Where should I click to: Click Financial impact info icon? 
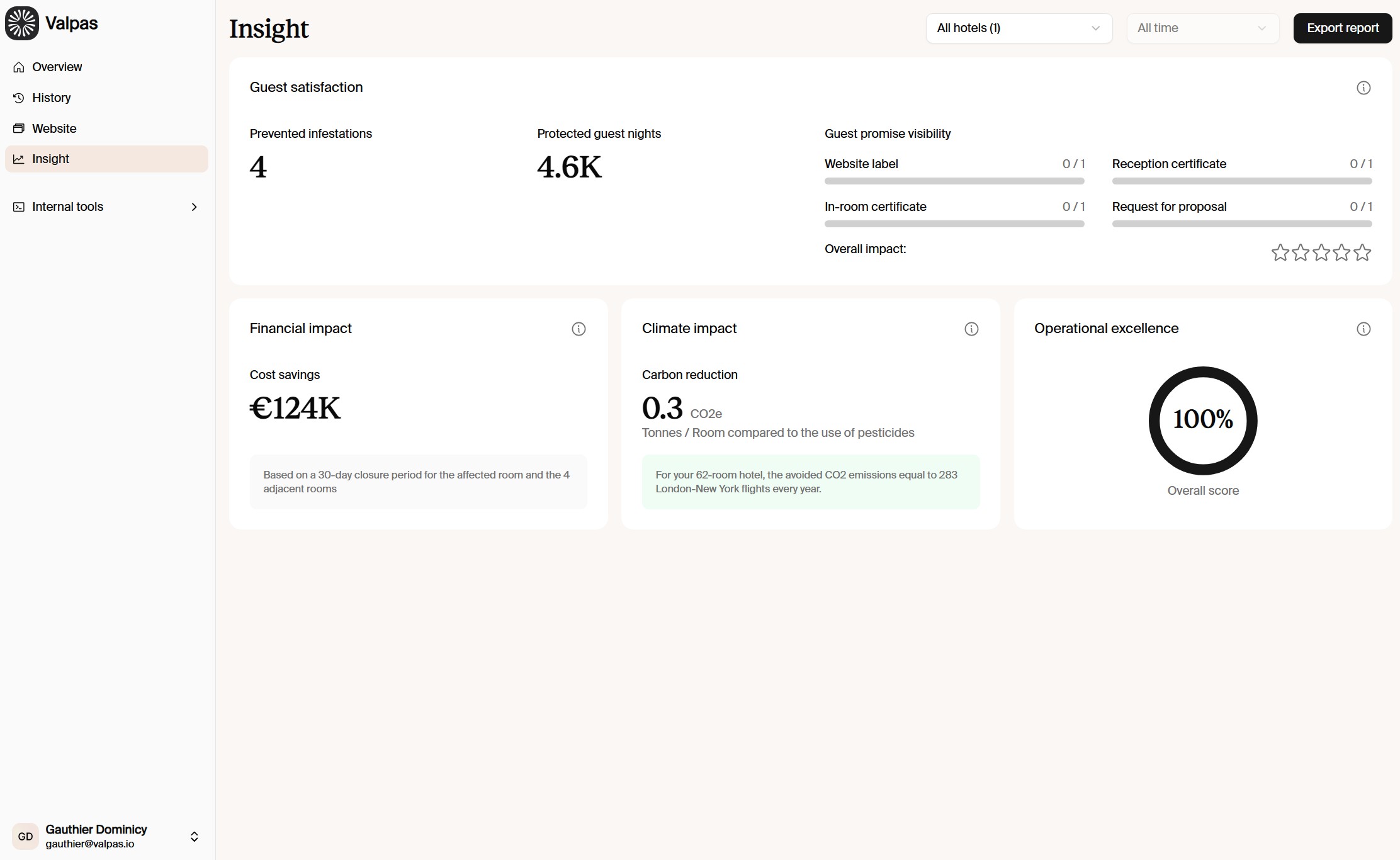578,329
